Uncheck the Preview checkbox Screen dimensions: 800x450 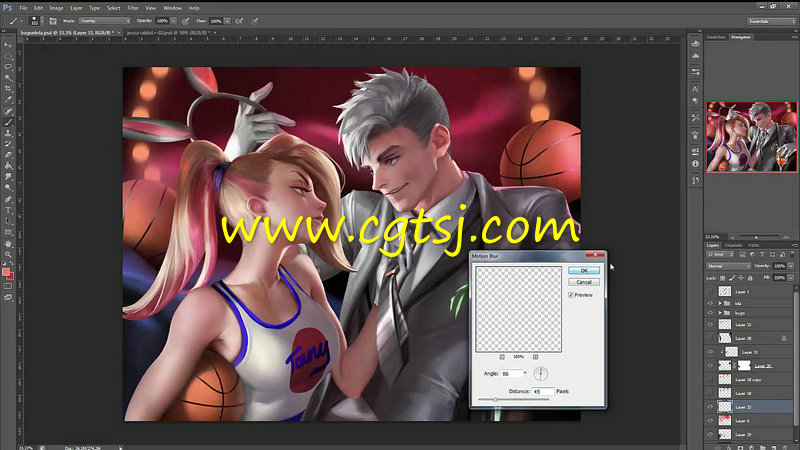pyautogui.click(x=571, y=295)
